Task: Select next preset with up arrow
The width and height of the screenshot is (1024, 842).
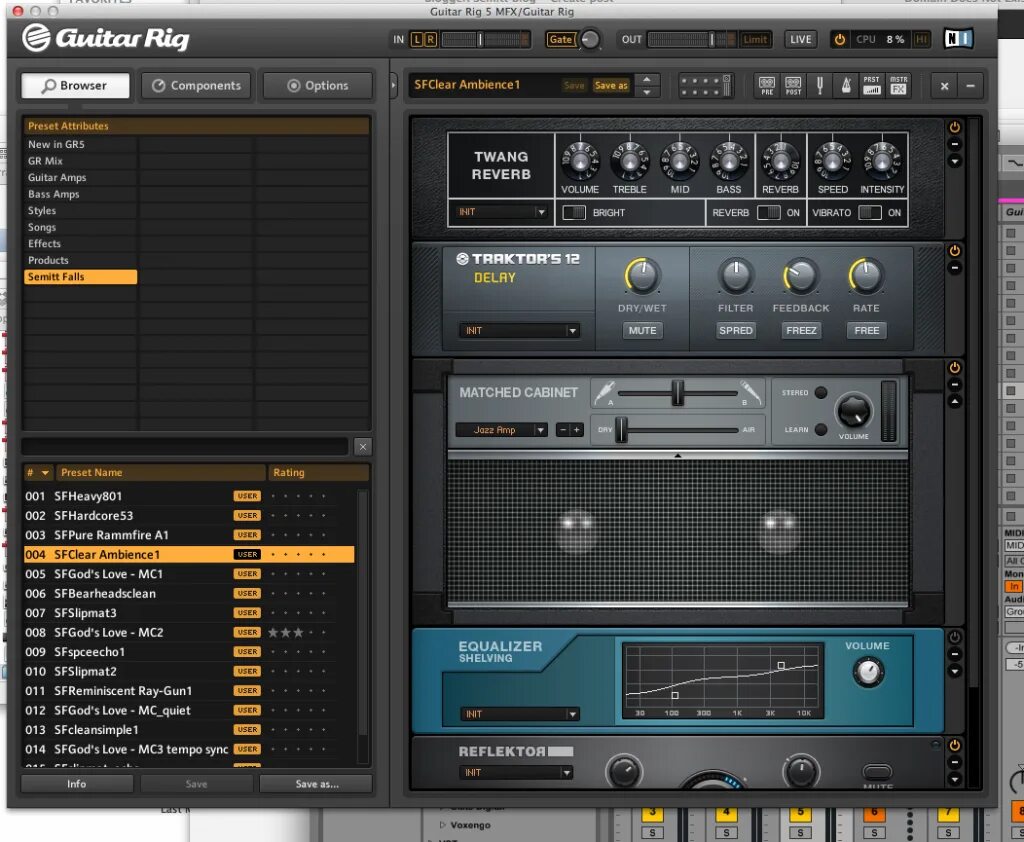Action: click(647, 80)
